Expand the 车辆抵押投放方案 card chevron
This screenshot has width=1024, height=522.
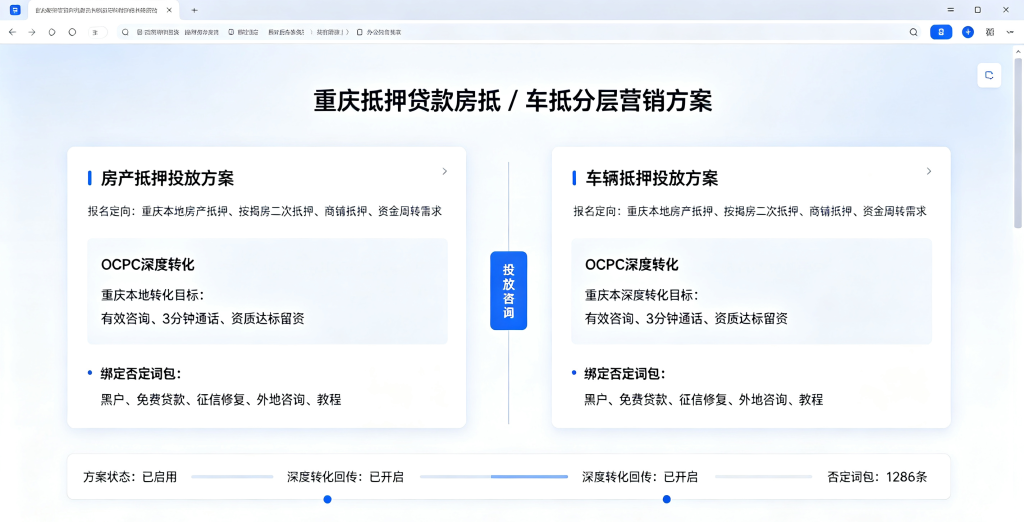[x=929, y=171]
